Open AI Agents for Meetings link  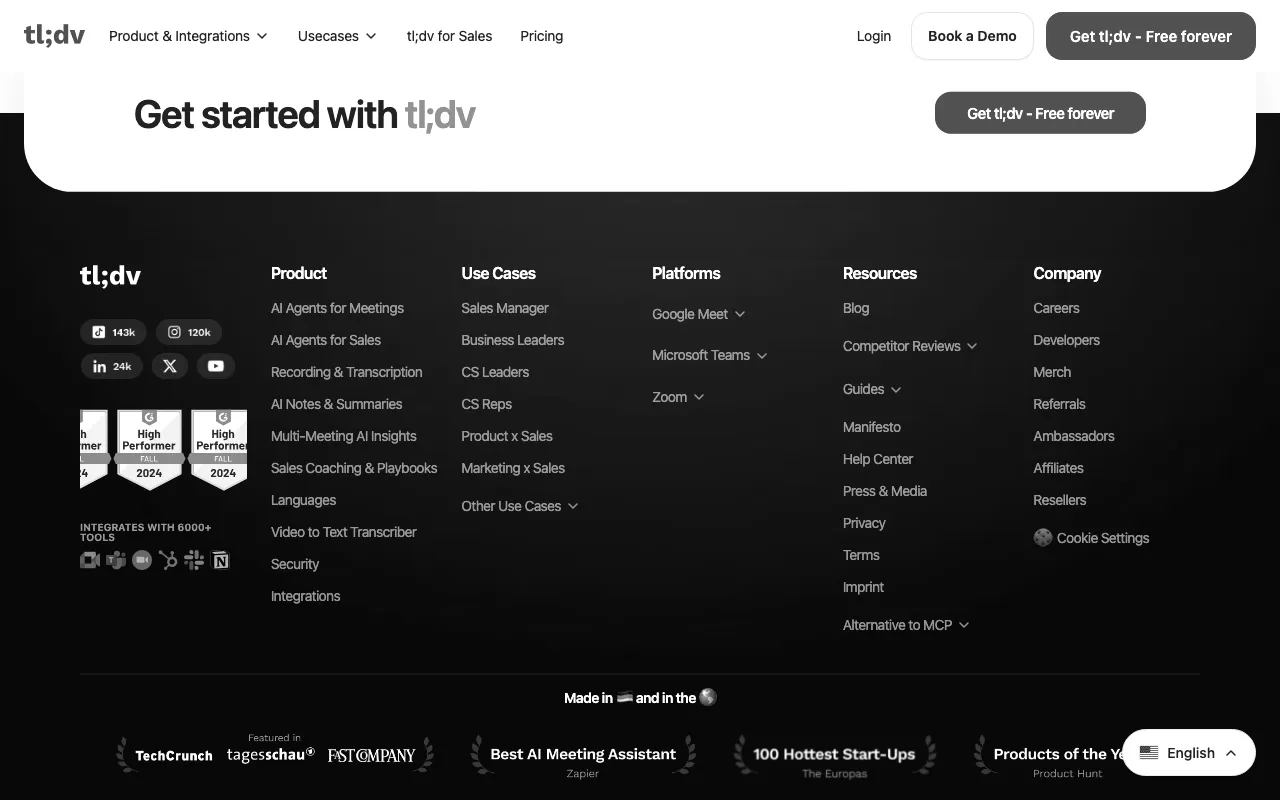click(x=337, y=308)
